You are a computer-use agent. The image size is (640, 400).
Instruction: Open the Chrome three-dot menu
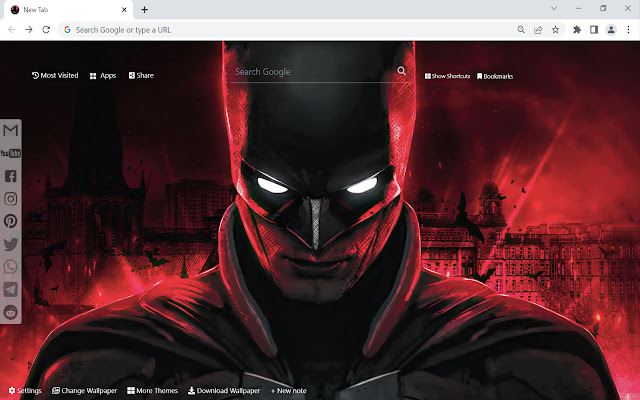pyautogui.click(x=628, y=30)
